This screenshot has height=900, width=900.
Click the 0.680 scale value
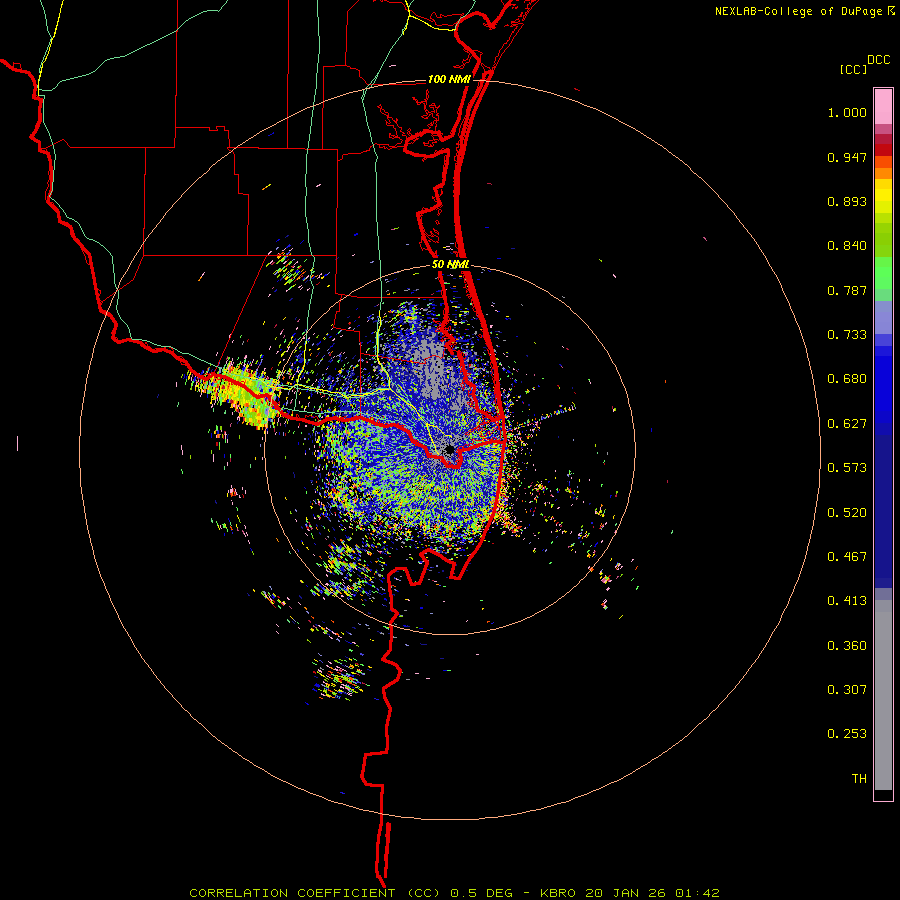pos(847,379)
